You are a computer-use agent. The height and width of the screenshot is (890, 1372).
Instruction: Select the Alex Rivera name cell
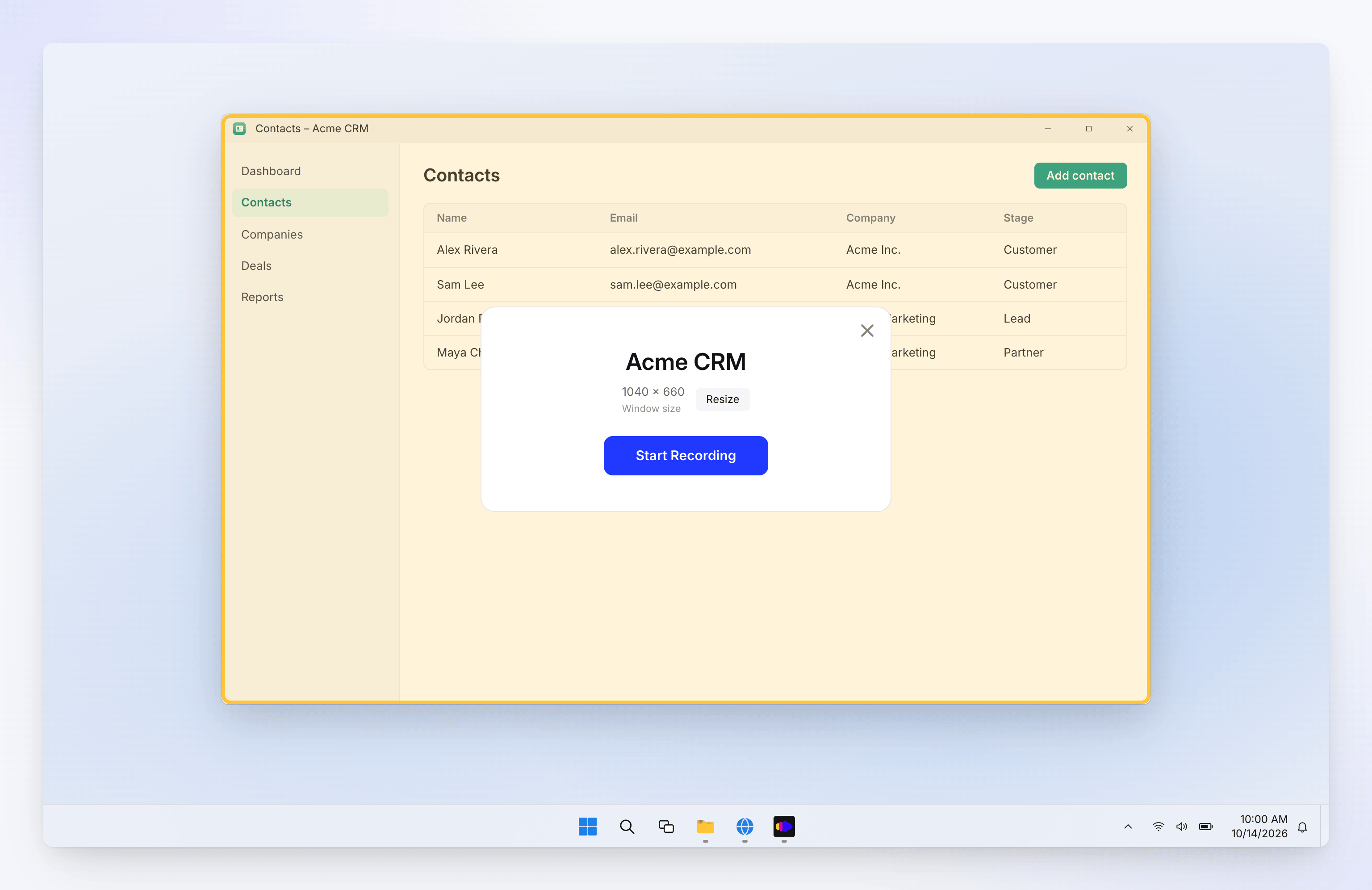tap(467, 250)
